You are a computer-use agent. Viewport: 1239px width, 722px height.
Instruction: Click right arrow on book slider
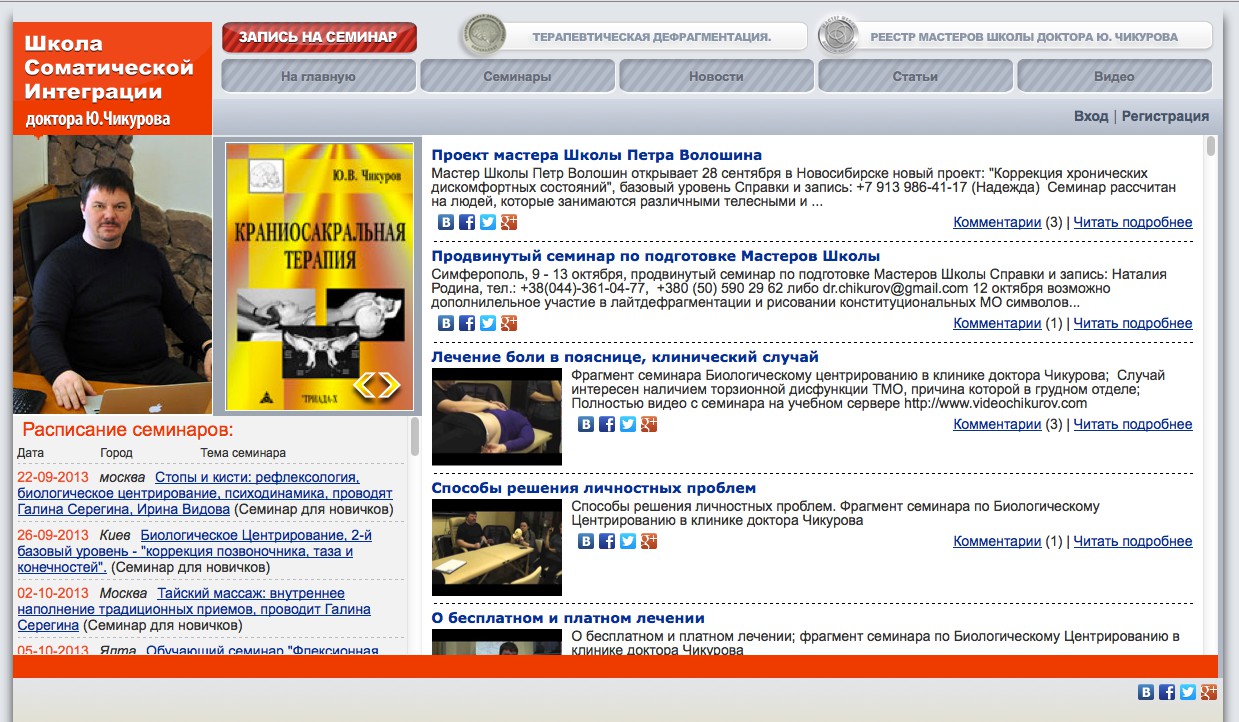(389, 384)
